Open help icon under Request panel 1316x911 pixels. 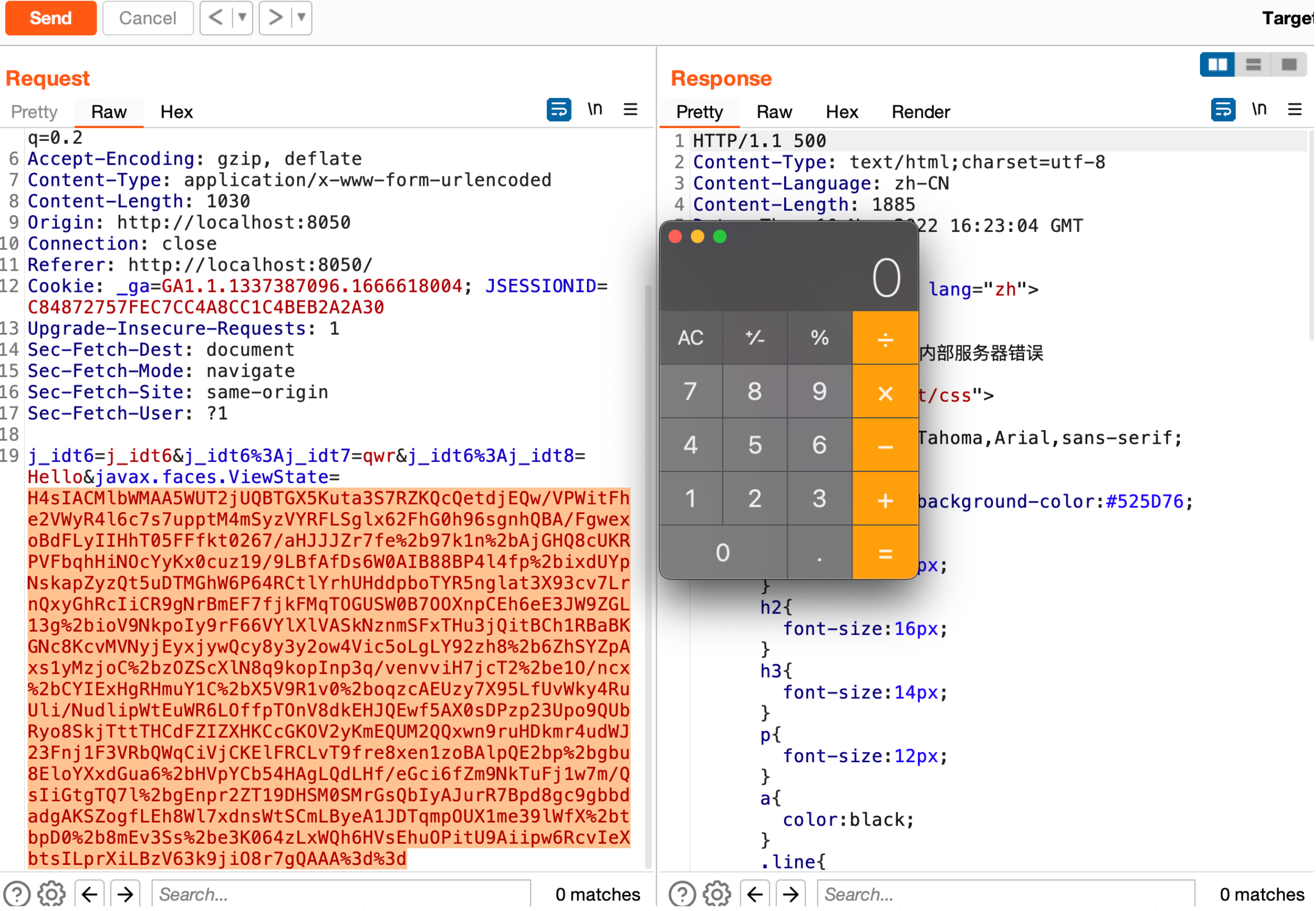(16, 895)
